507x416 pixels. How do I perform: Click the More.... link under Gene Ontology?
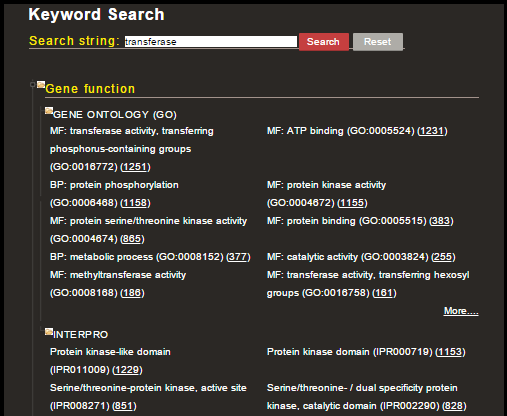point(461,311)
